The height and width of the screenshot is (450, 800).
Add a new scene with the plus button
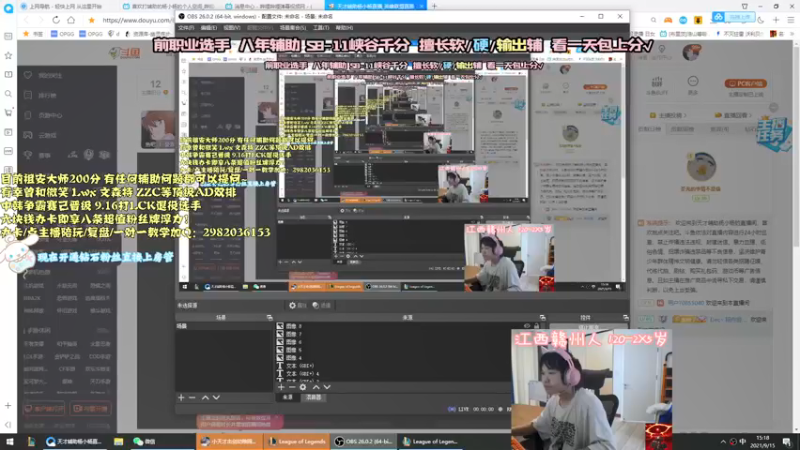coord(181,397)
